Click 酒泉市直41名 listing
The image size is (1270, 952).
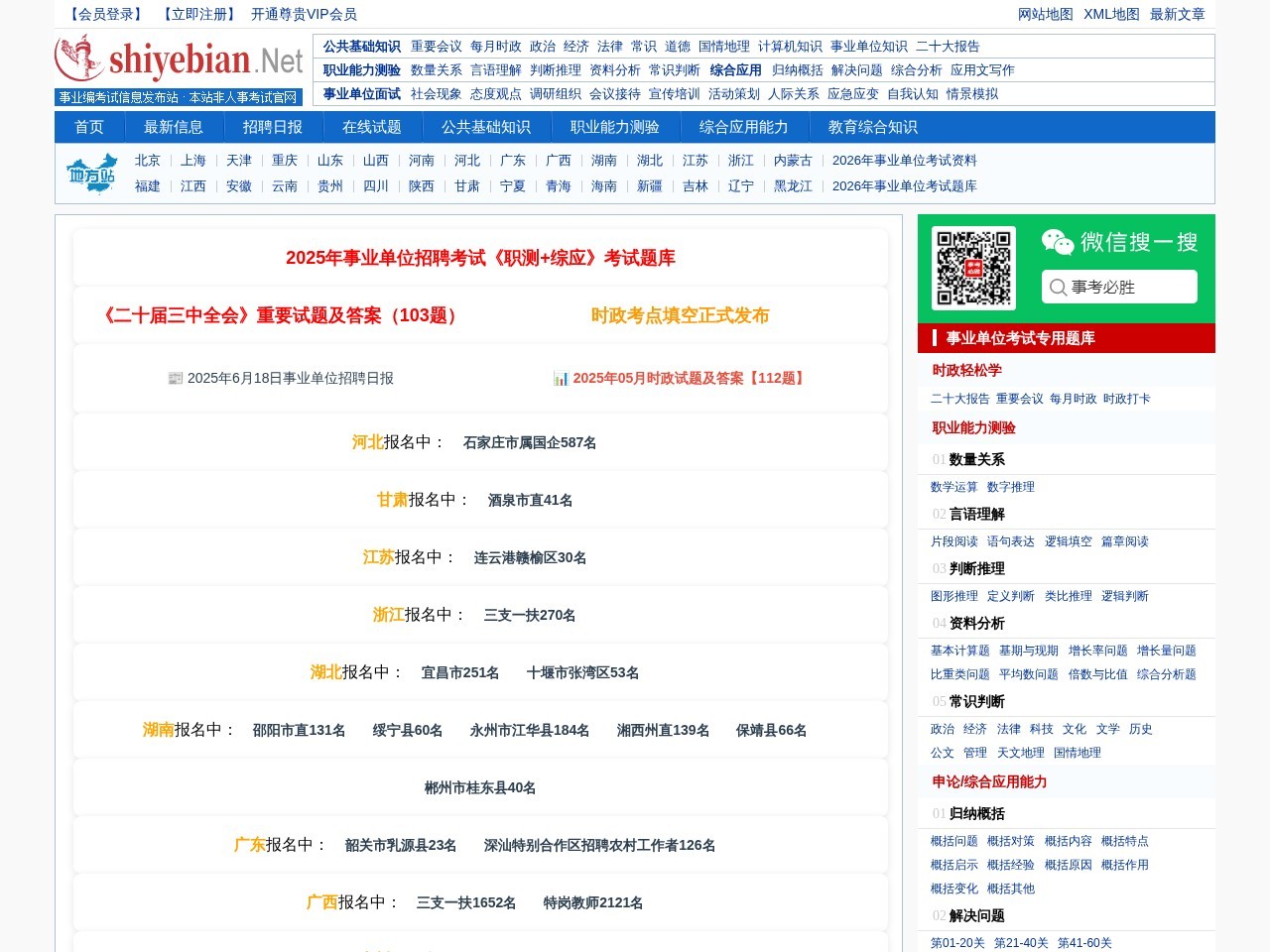530,500
